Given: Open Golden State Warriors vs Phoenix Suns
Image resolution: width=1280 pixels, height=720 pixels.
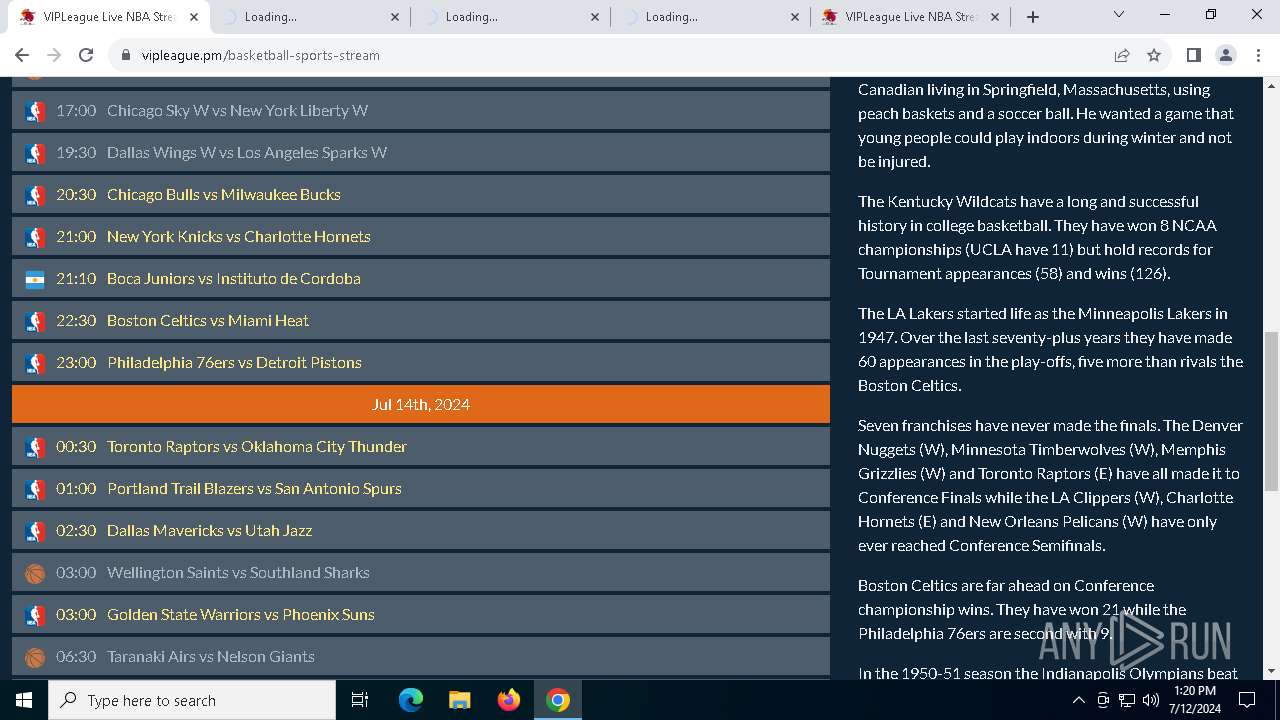Looking at the screenshot, I should (421, 615).
